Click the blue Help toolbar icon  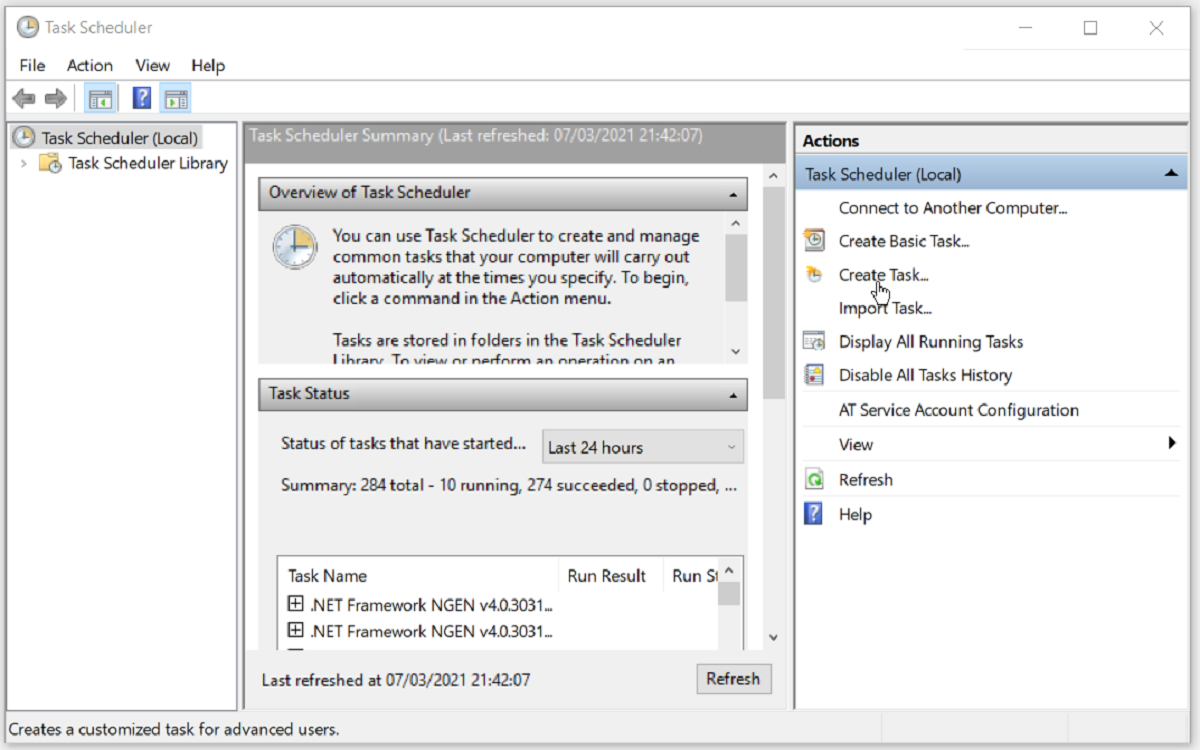[142, 98]
